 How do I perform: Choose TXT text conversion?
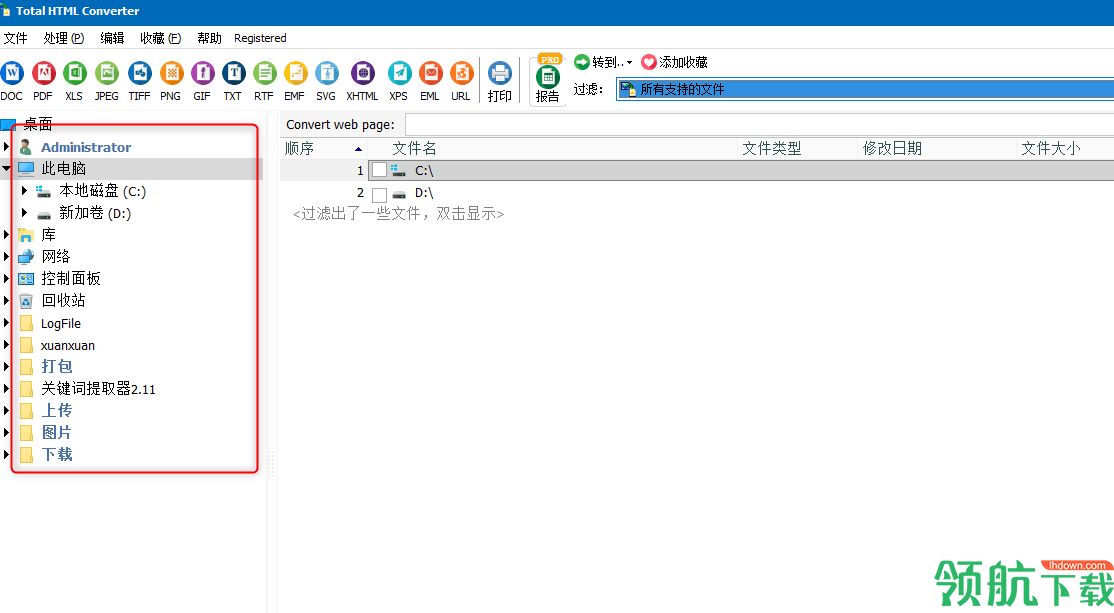(233, 73)
